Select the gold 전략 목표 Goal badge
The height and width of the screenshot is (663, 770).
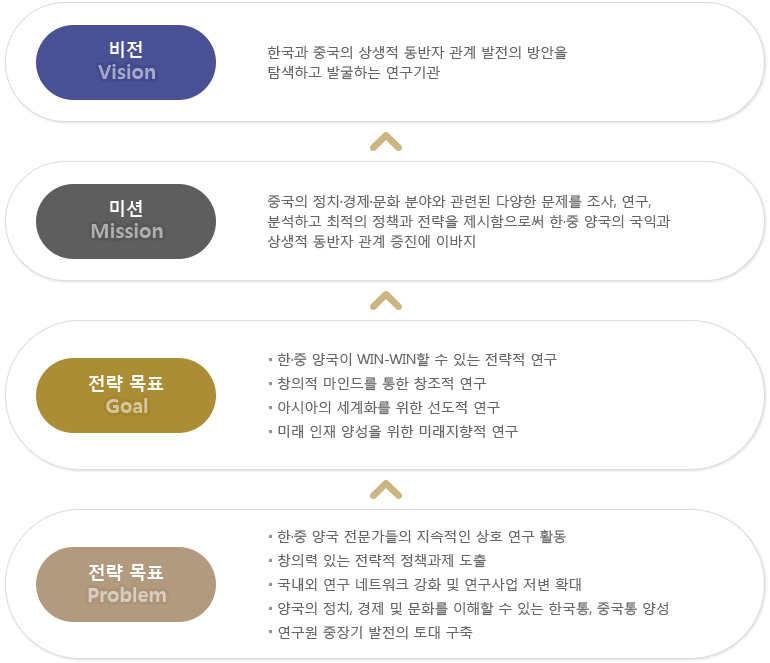click(126, 395)
